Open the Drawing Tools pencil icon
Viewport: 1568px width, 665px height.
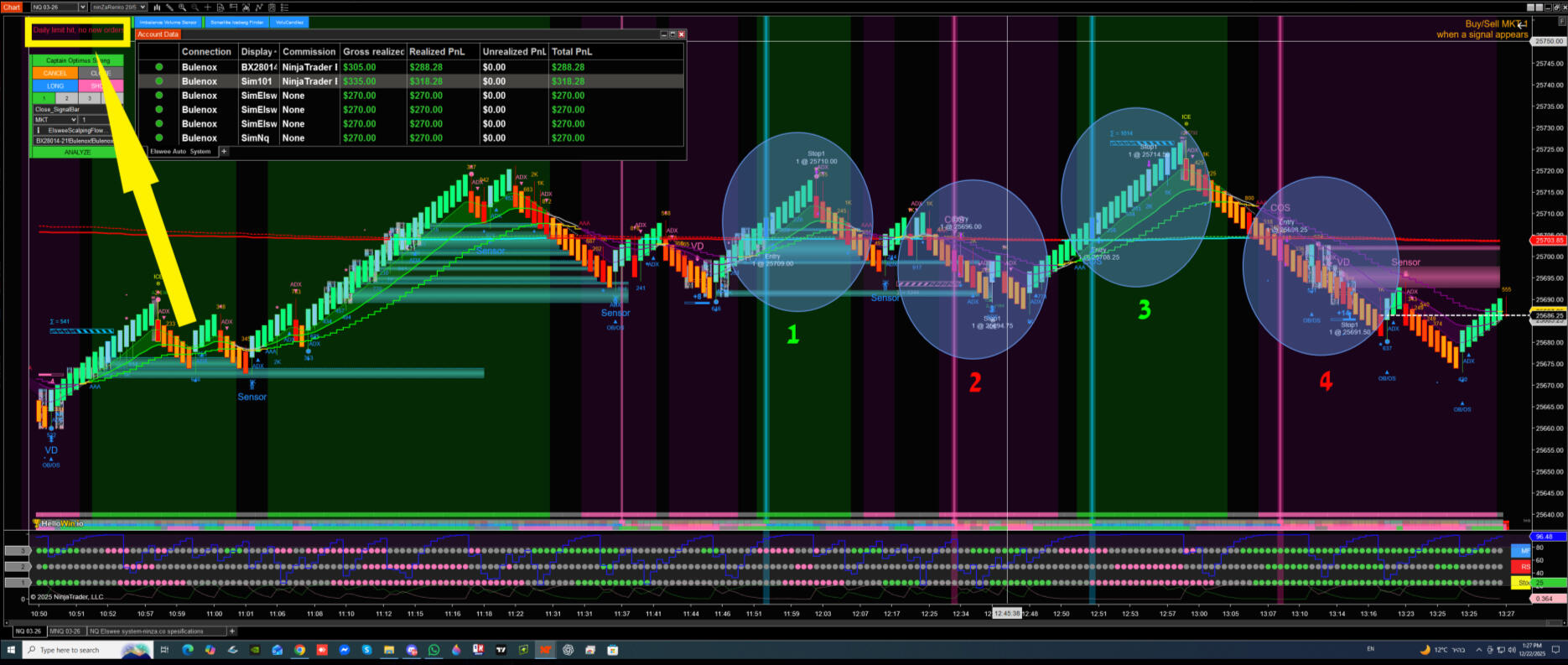click(169, 7)
